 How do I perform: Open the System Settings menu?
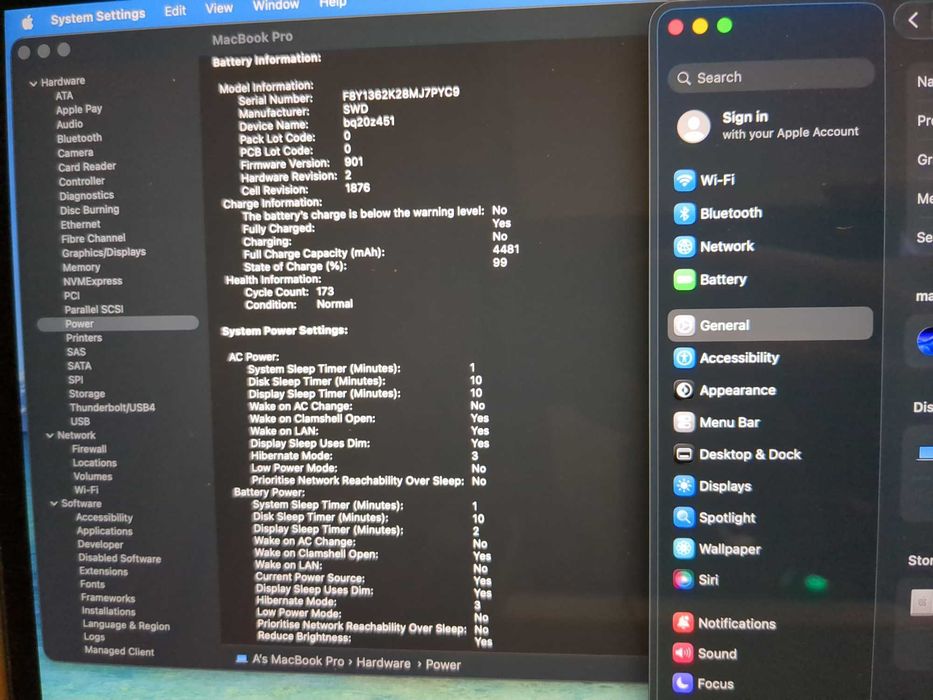[x=98, y=16]
